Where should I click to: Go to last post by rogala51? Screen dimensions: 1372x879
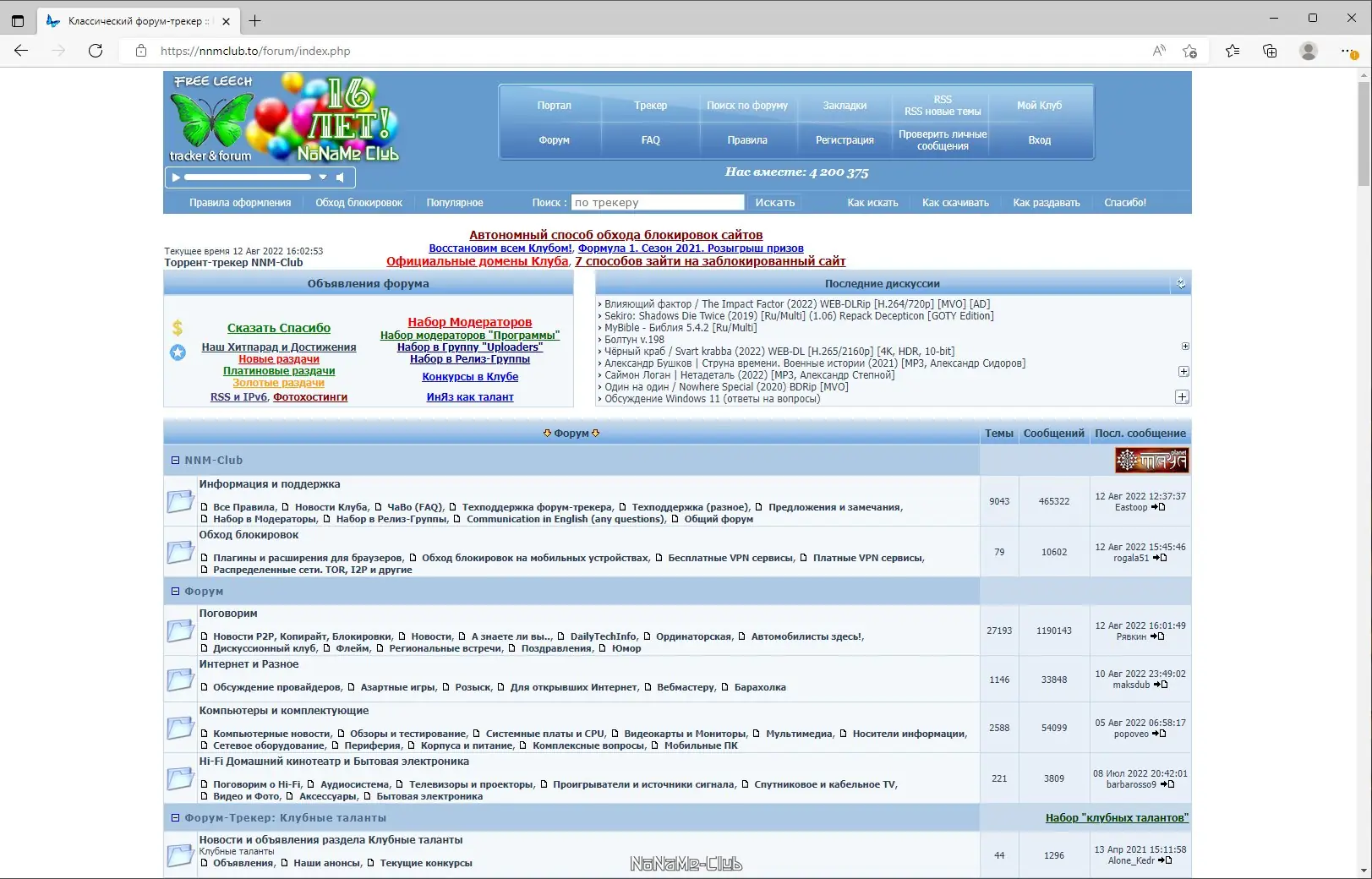1161,558
